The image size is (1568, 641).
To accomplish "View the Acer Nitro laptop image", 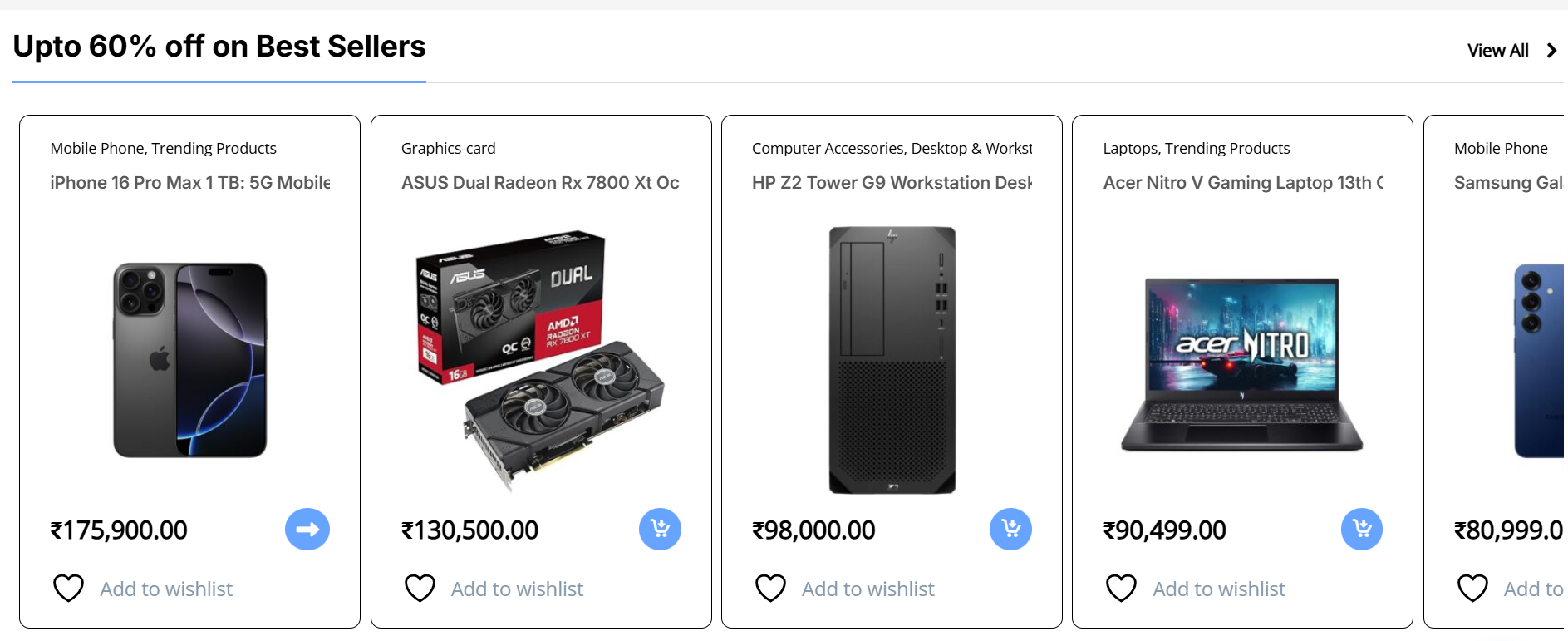I will (1242, 365).
